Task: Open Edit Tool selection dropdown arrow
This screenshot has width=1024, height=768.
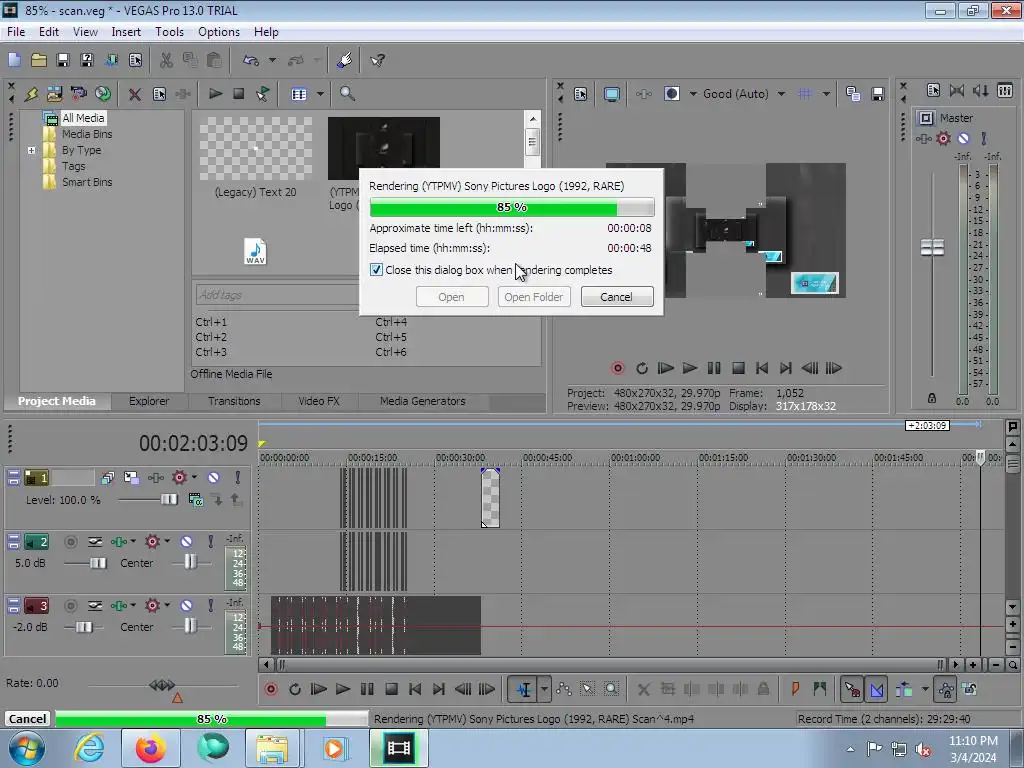Action: (544, 689)
